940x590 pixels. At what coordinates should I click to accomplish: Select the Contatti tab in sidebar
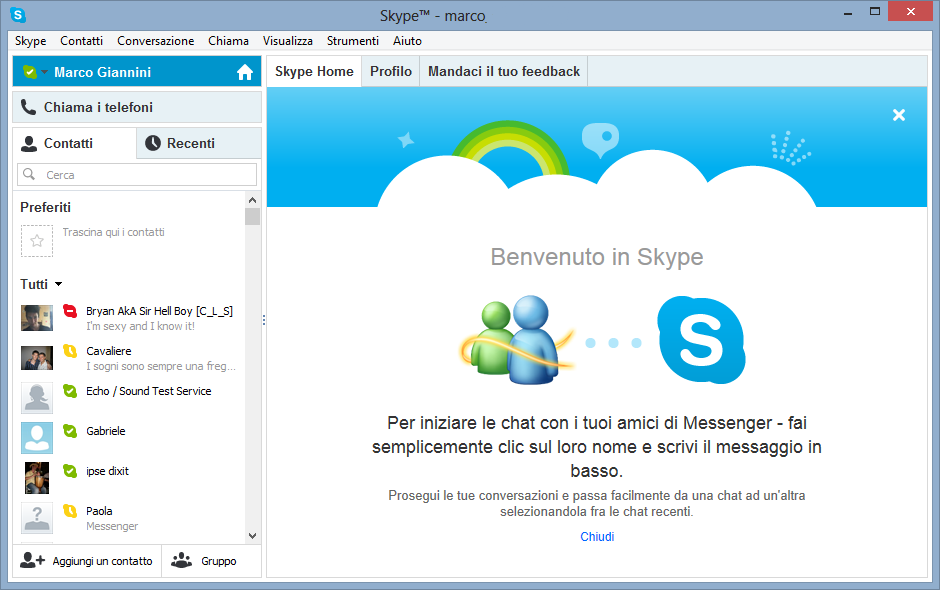(x=74, y=143)
